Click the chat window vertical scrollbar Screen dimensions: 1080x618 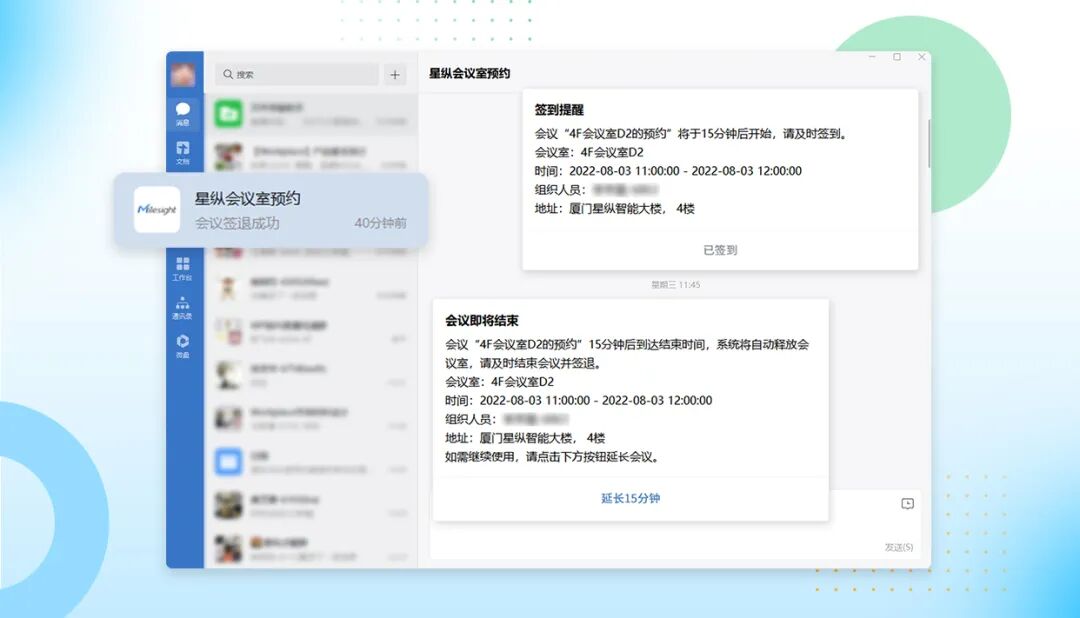click(928, 143)
